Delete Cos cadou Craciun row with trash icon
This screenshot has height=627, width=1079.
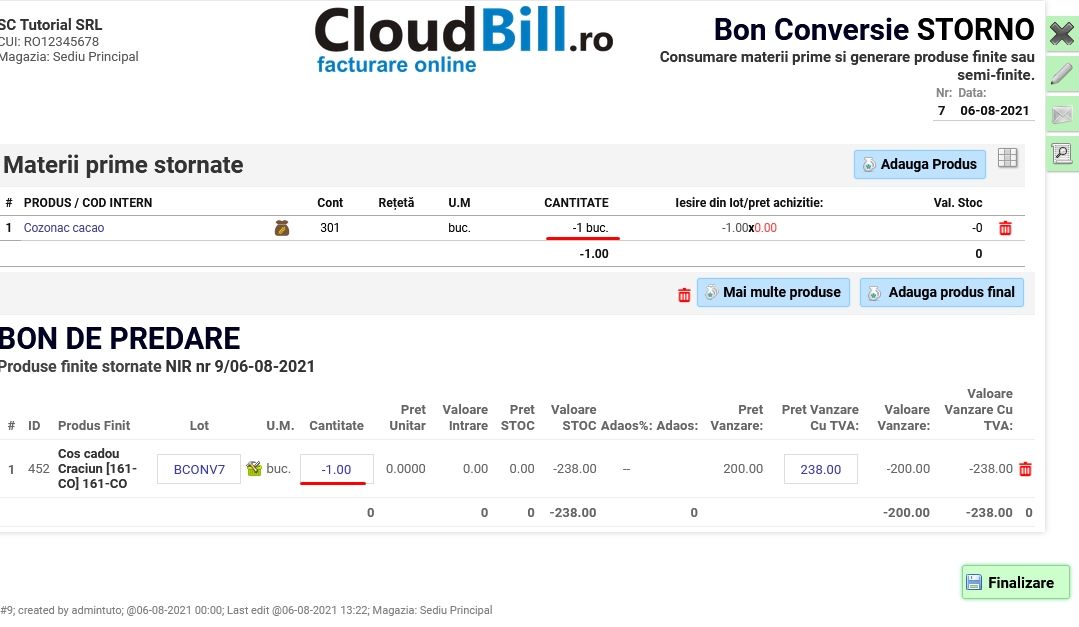[1025, 469]
